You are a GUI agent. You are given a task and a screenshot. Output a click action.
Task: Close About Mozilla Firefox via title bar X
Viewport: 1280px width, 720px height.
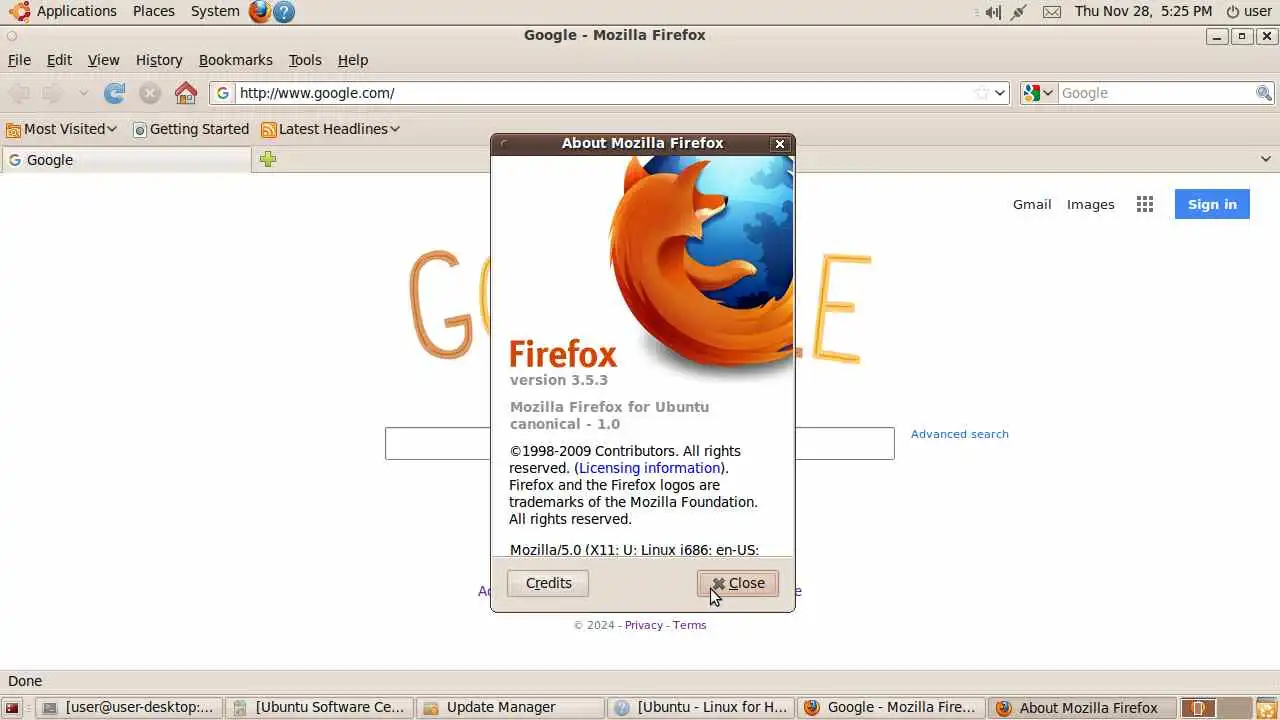(780, 144)
